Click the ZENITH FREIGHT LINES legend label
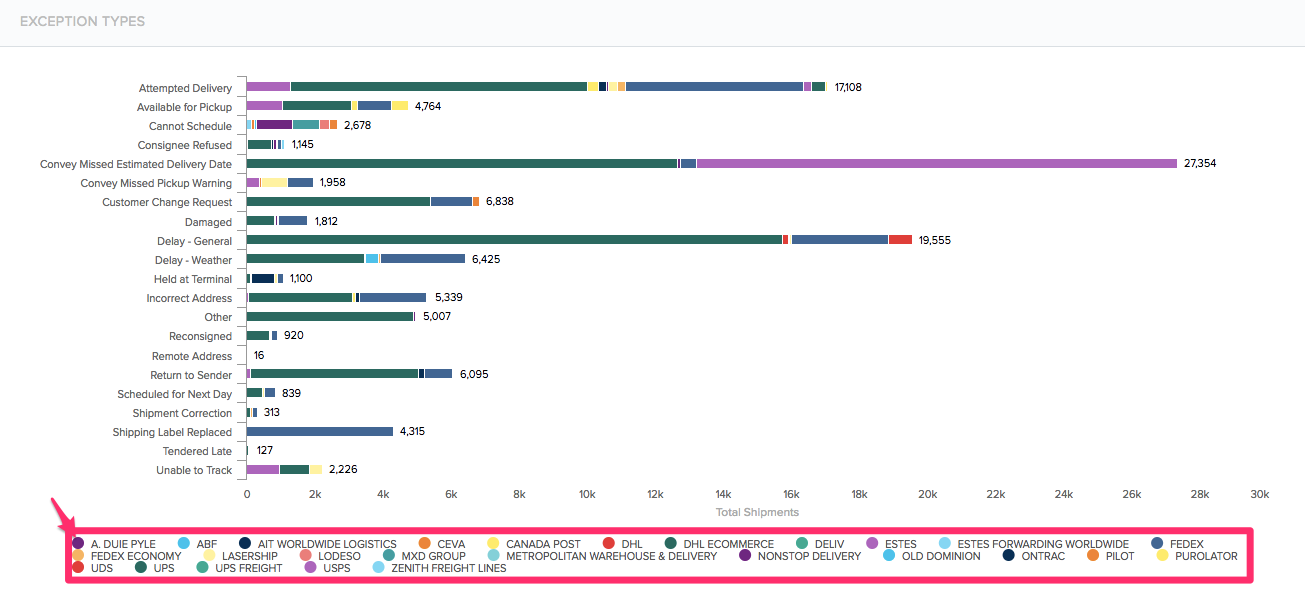Image resolution: width=1305 pixels, height=590 pixels. pyautogui.click(x=448, y=568)
